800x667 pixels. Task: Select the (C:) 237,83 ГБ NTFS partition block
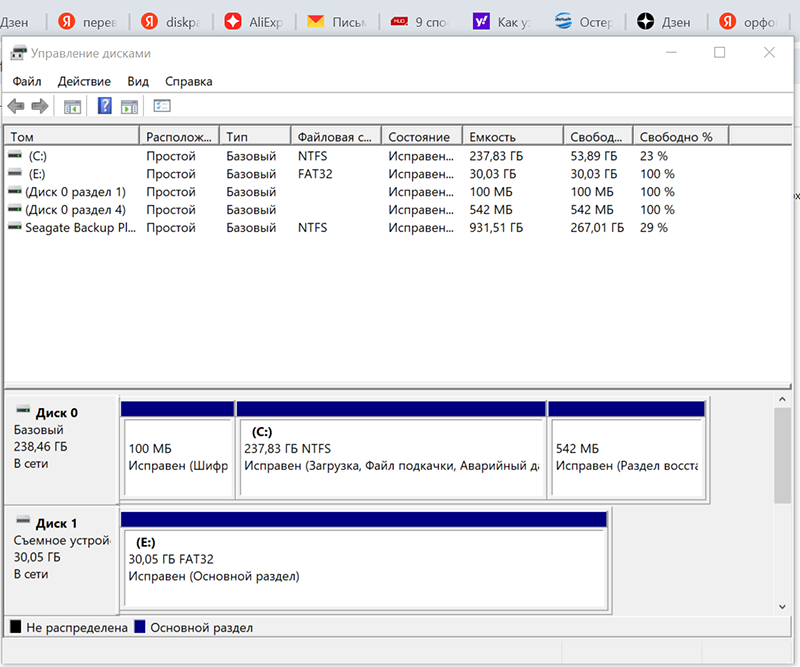click(x=391, y=450)
